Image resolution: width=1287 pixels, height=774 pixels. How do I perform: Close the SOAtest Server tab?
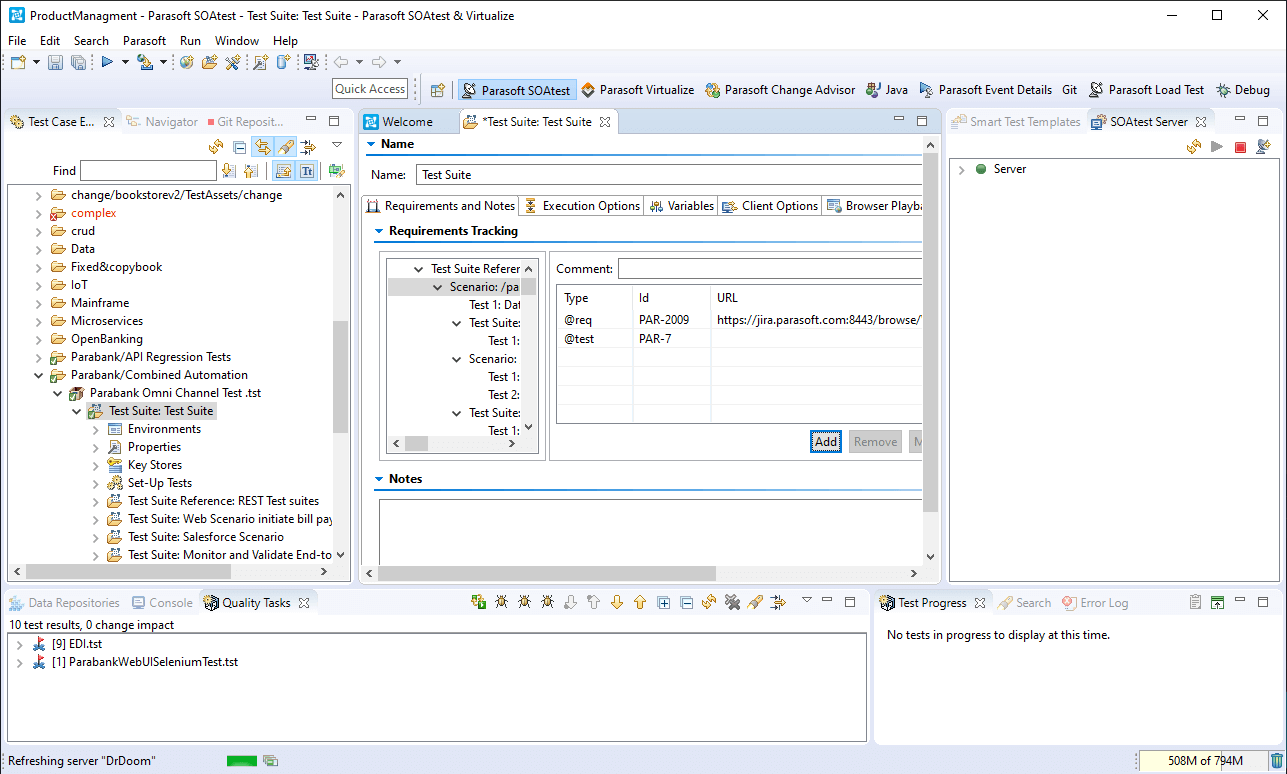1201,122
